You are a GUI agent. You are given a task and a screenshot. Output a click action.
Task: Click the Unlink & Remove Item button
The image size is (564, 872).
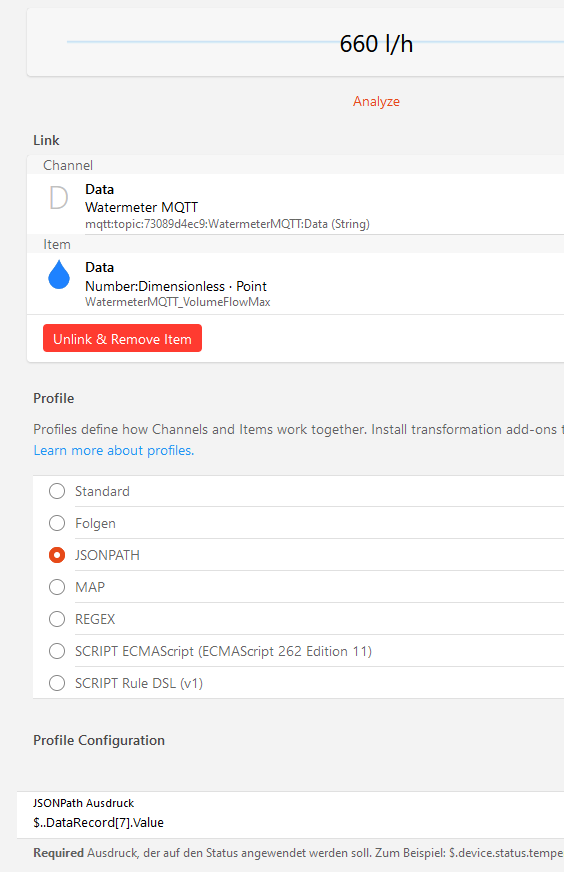(122, 339)
